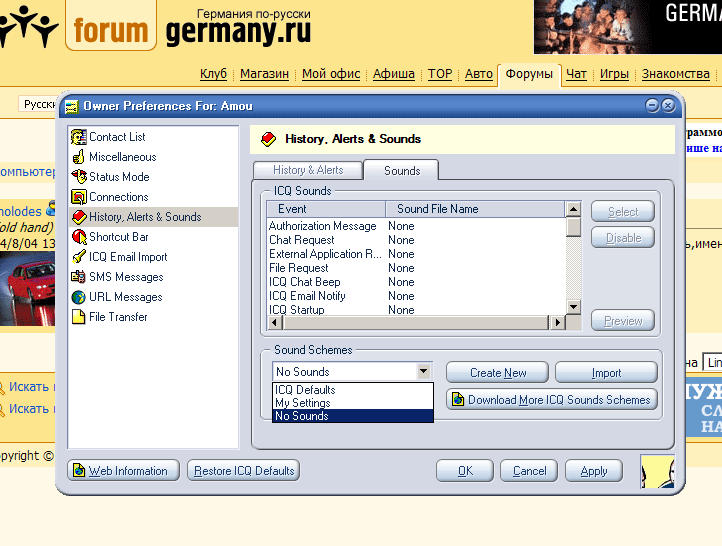This screenshot has width=722, height=546.
Task: Click Restore ICQ Defaults button
Action: click(244, 470)
